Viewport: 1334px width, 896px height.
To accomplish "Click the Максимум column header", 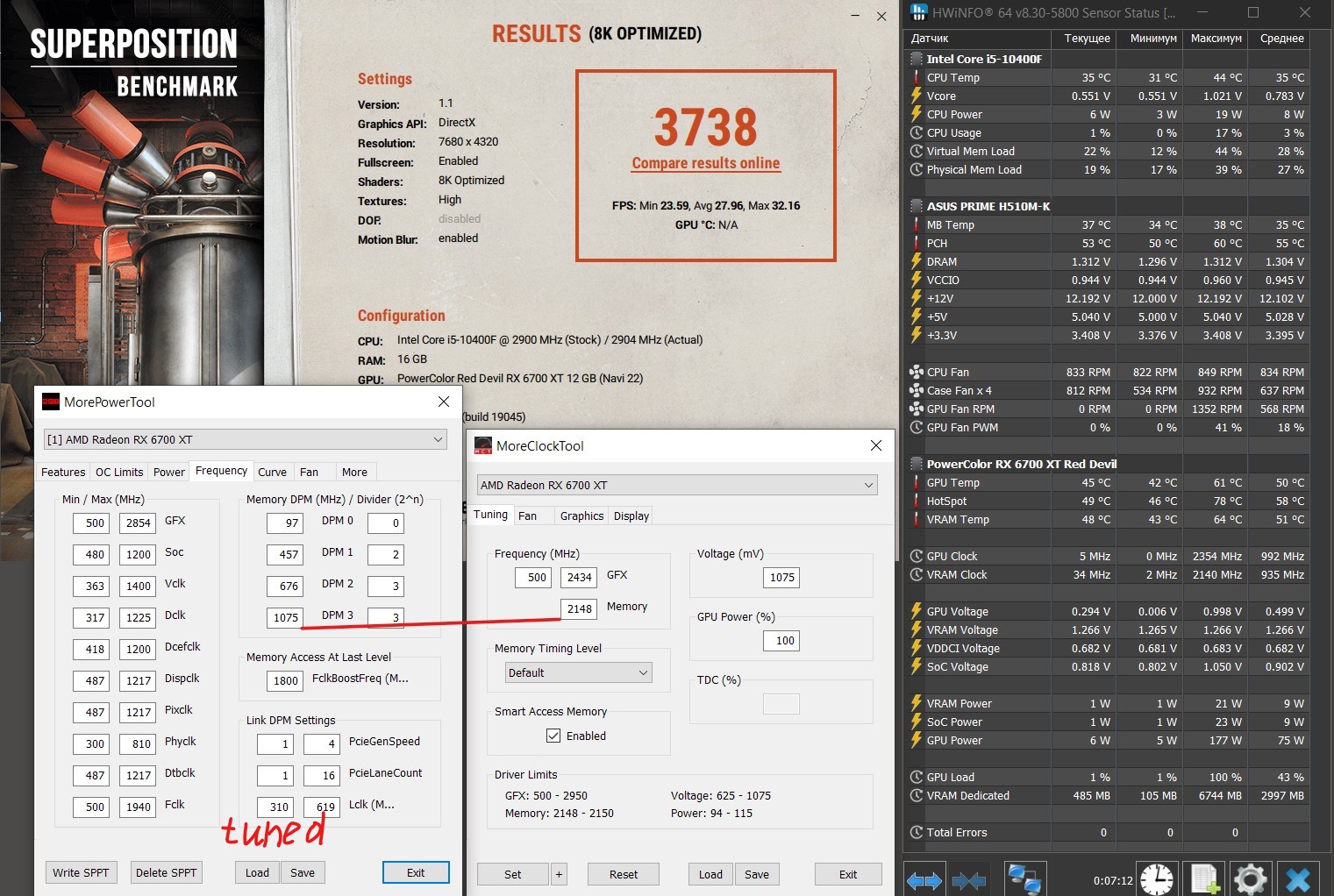I will coord(1216,39).
